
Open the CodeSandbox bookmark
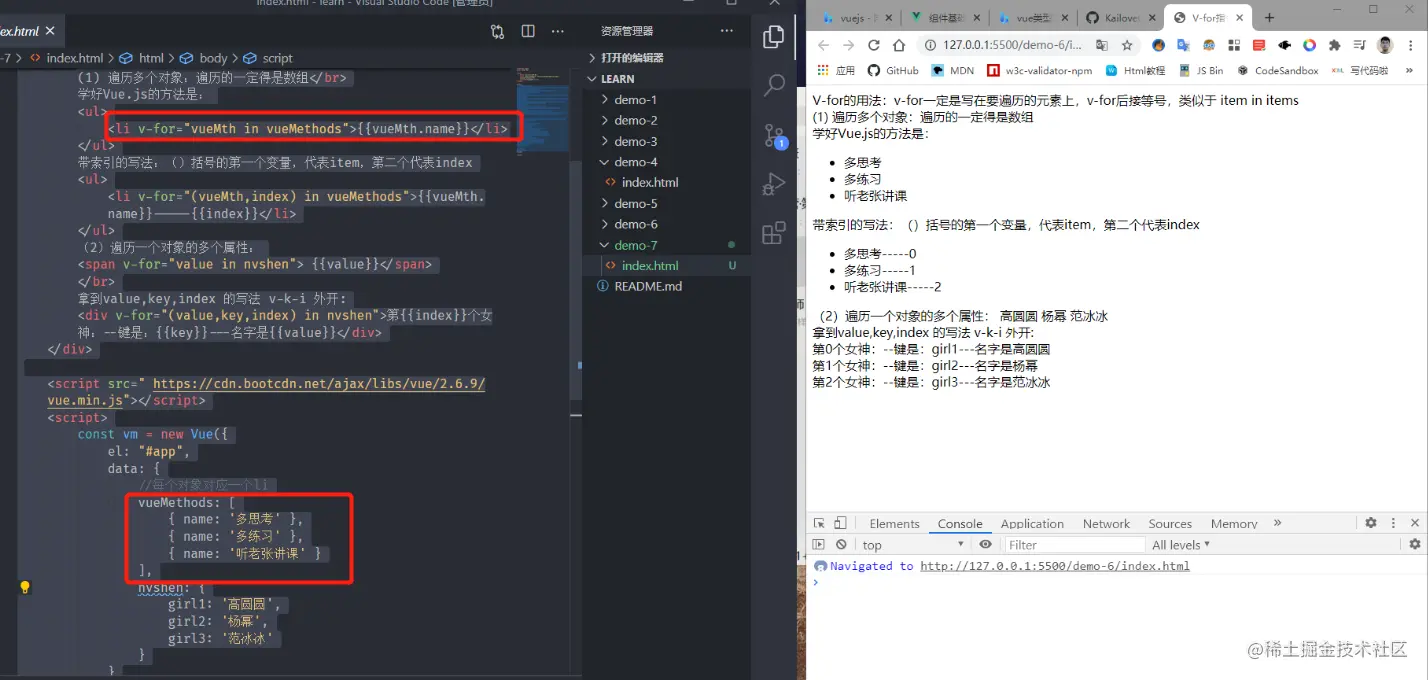pyautogui.click(x=1278, y=70)
